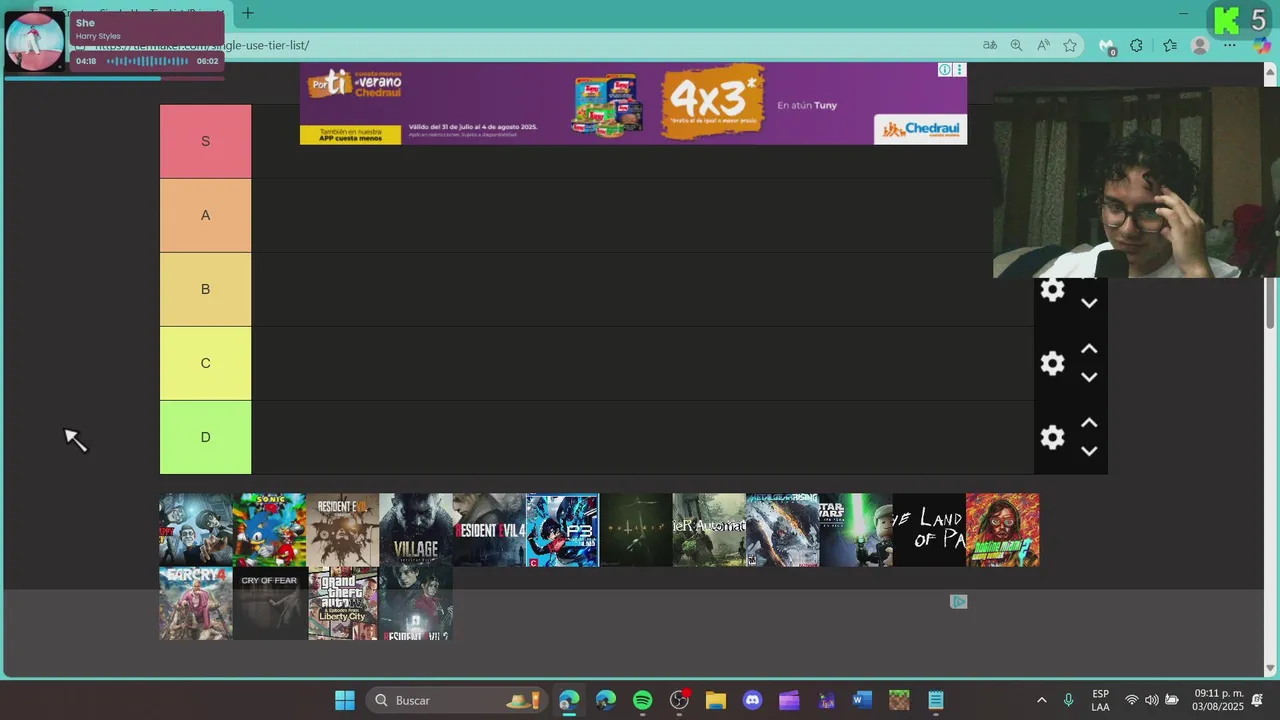Click the She album art thumbnail
This screenshot has height=720, width=1280.
pyautogui.click(x=35, y=41)
